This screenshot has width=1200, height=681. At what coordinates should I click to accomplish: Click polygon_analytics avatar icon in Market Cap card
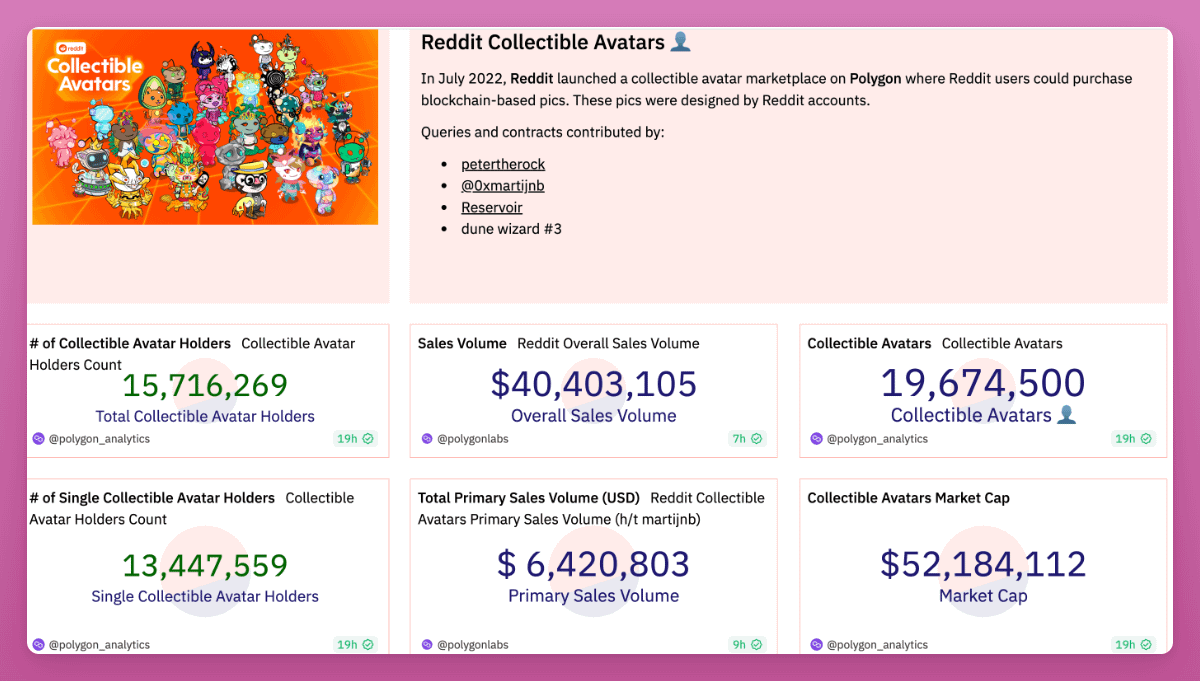click(816, 645)
